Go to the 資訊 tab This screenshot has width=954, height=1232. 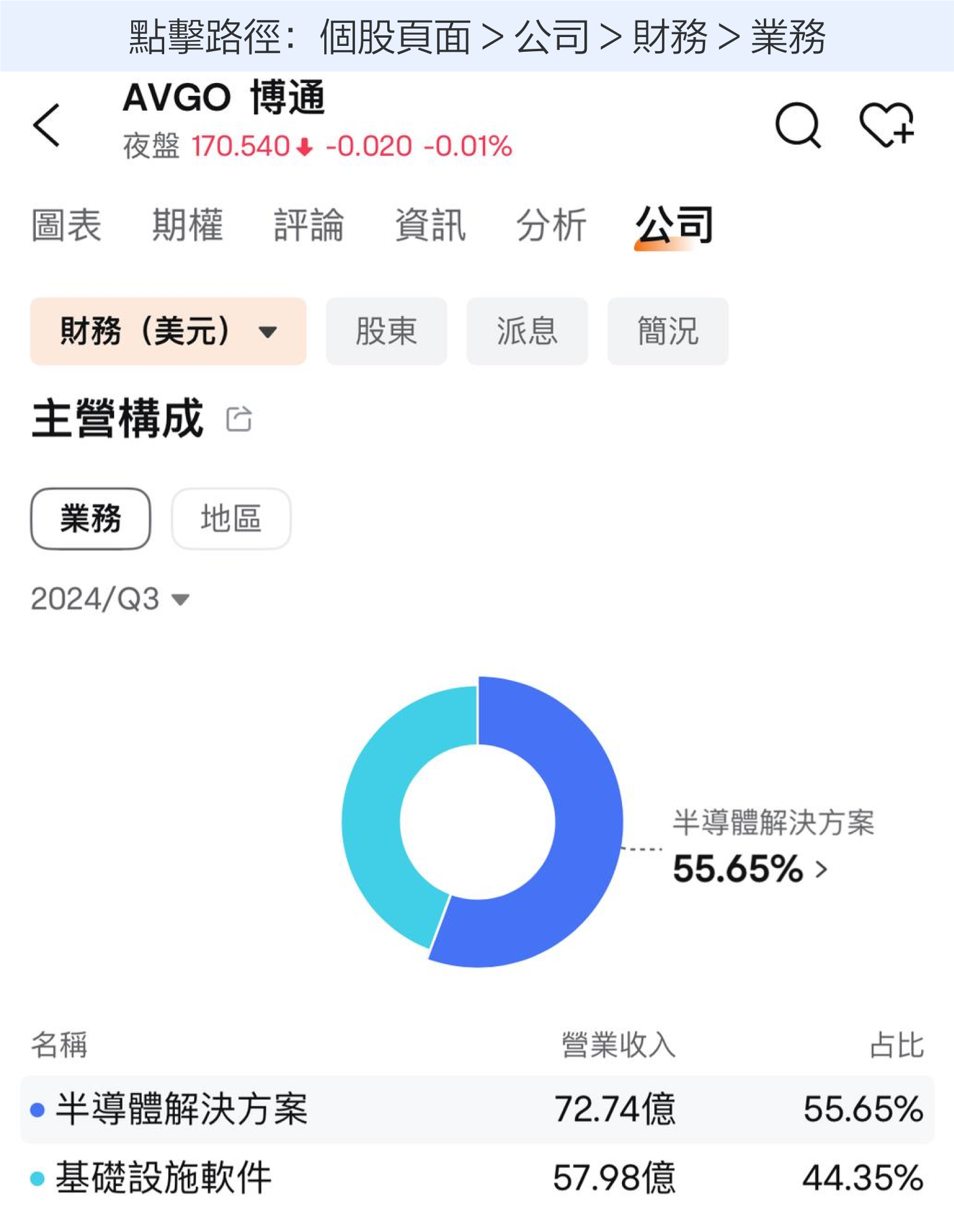point(430,225)
